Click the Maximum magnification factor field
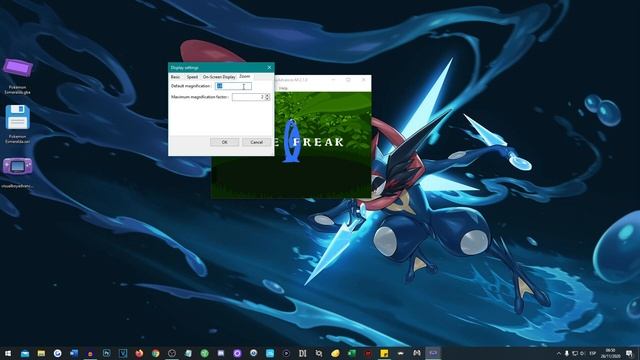 248,97
